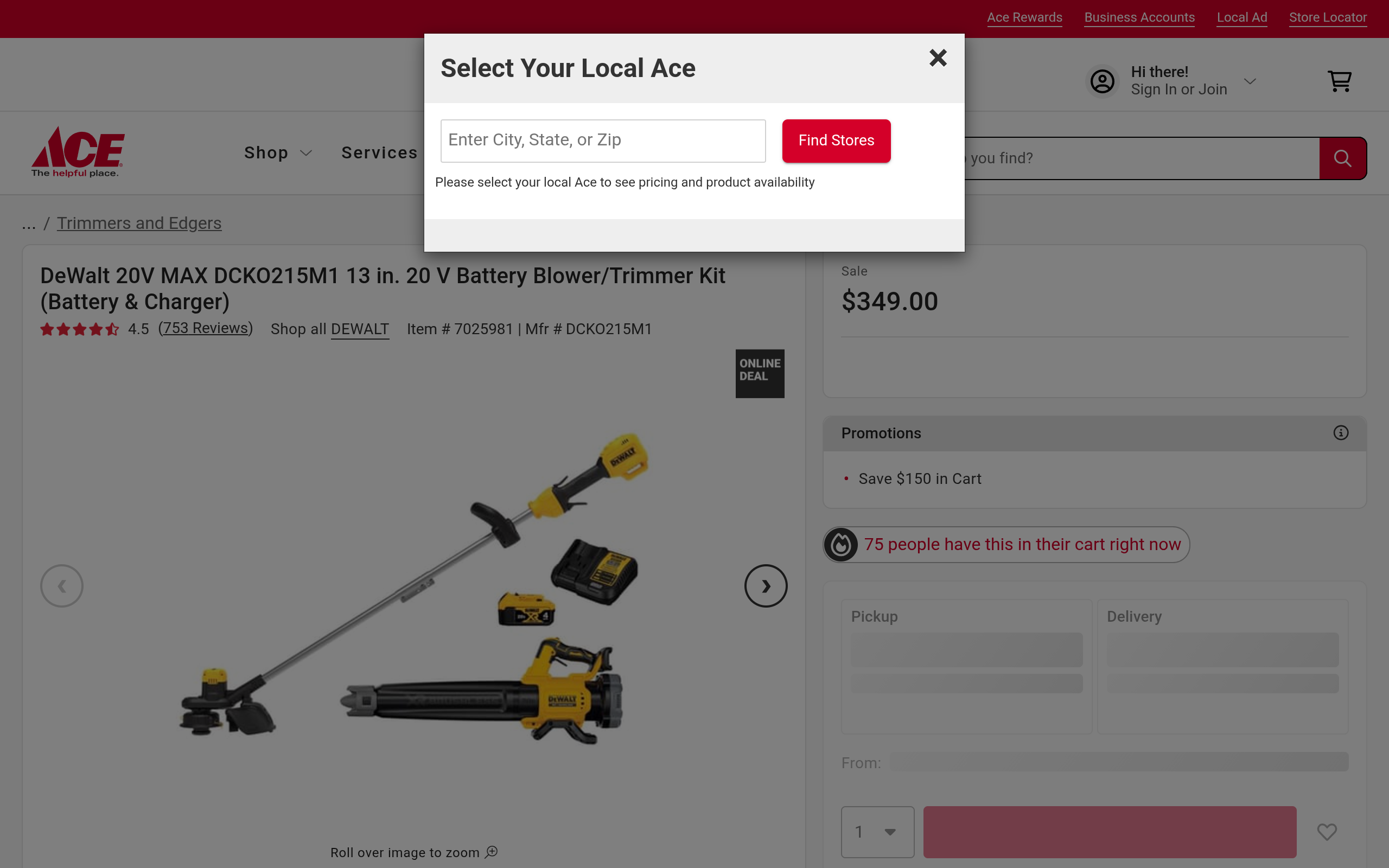1389x868 pixels.
Task: Open the 753 Reviews link
Action: click(206, 328)
